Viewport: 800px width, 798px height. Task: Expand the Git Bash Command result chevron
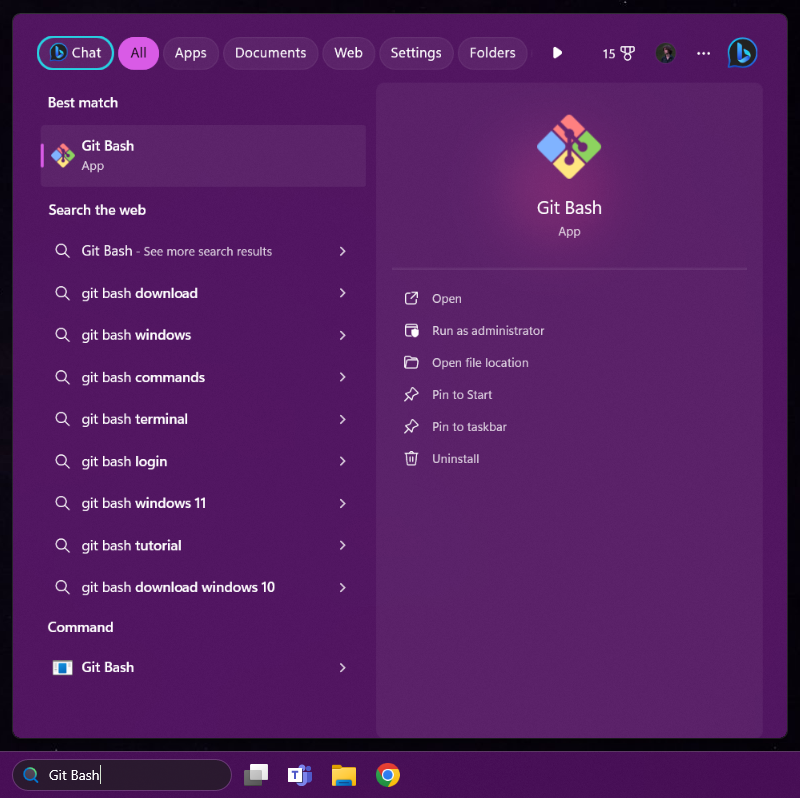click(x=342, y=667)
